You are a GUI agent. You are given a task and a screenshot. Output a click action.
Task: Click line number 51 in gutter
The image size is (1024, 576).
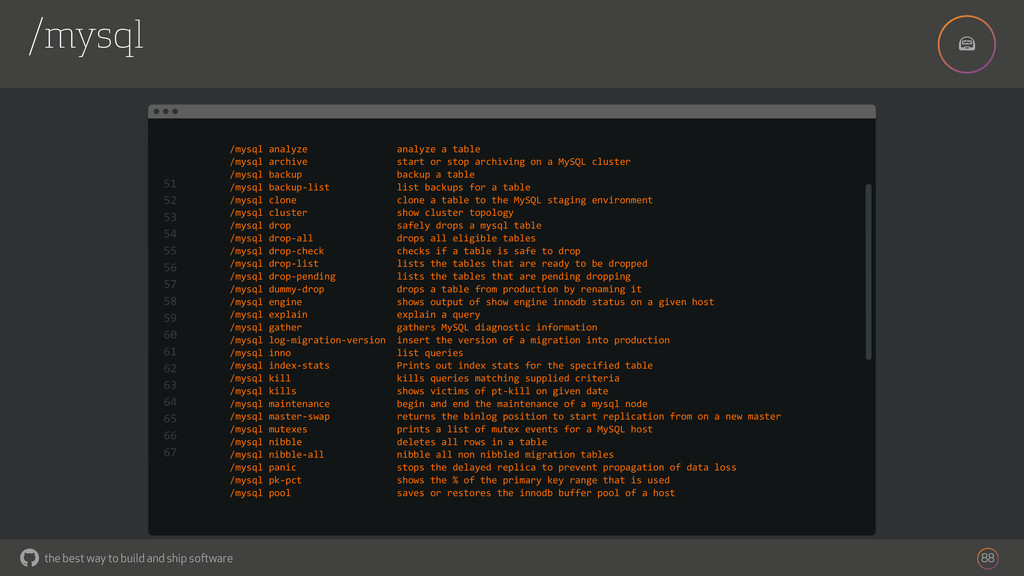tap(170, 184)
